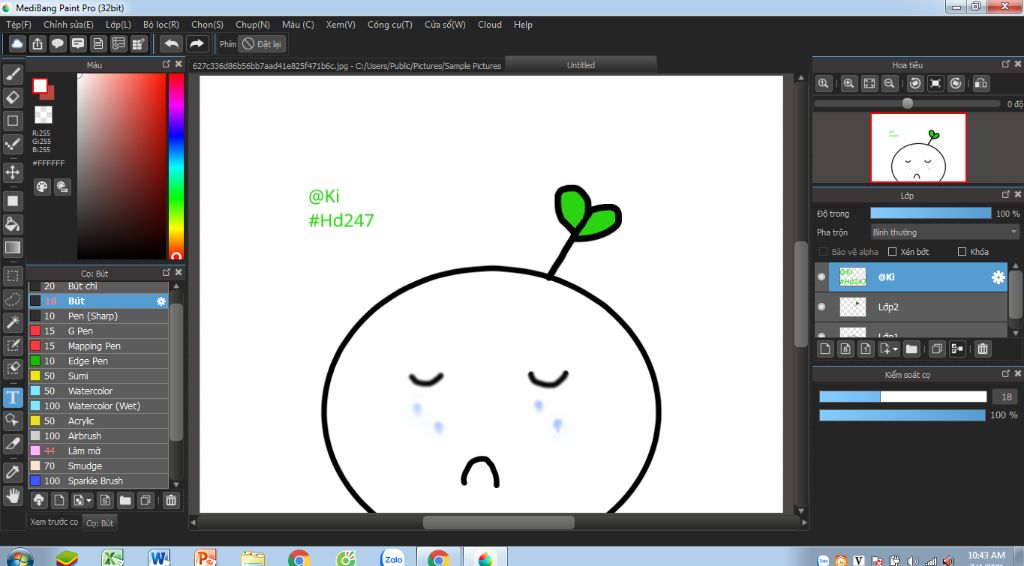Select the Move tool with four arrows
This screenshot has height=566, width=1024.
[x=12, y=172]
